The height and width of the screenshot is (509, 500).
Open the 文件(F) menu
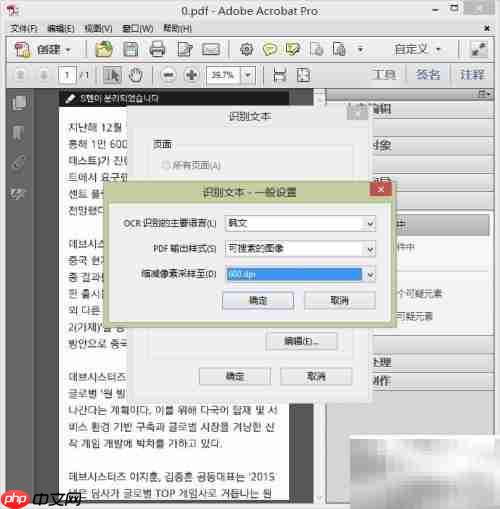coord(23,28)
